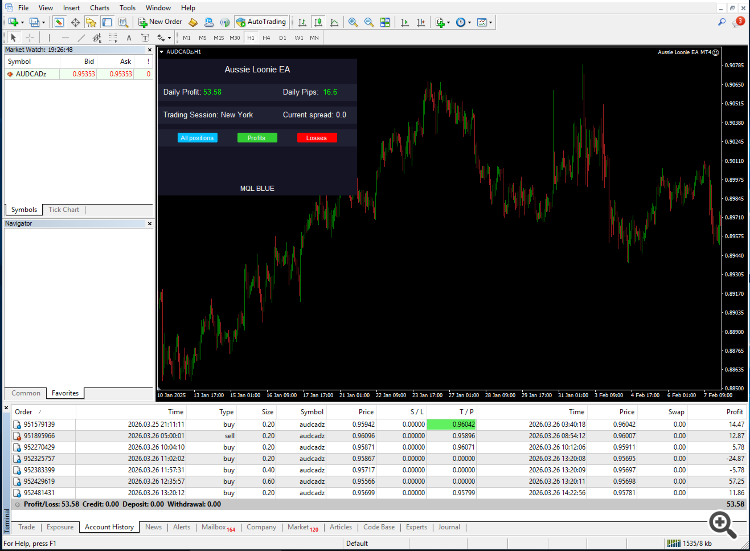Open the Exposure terminal tab

click(60, 527)
